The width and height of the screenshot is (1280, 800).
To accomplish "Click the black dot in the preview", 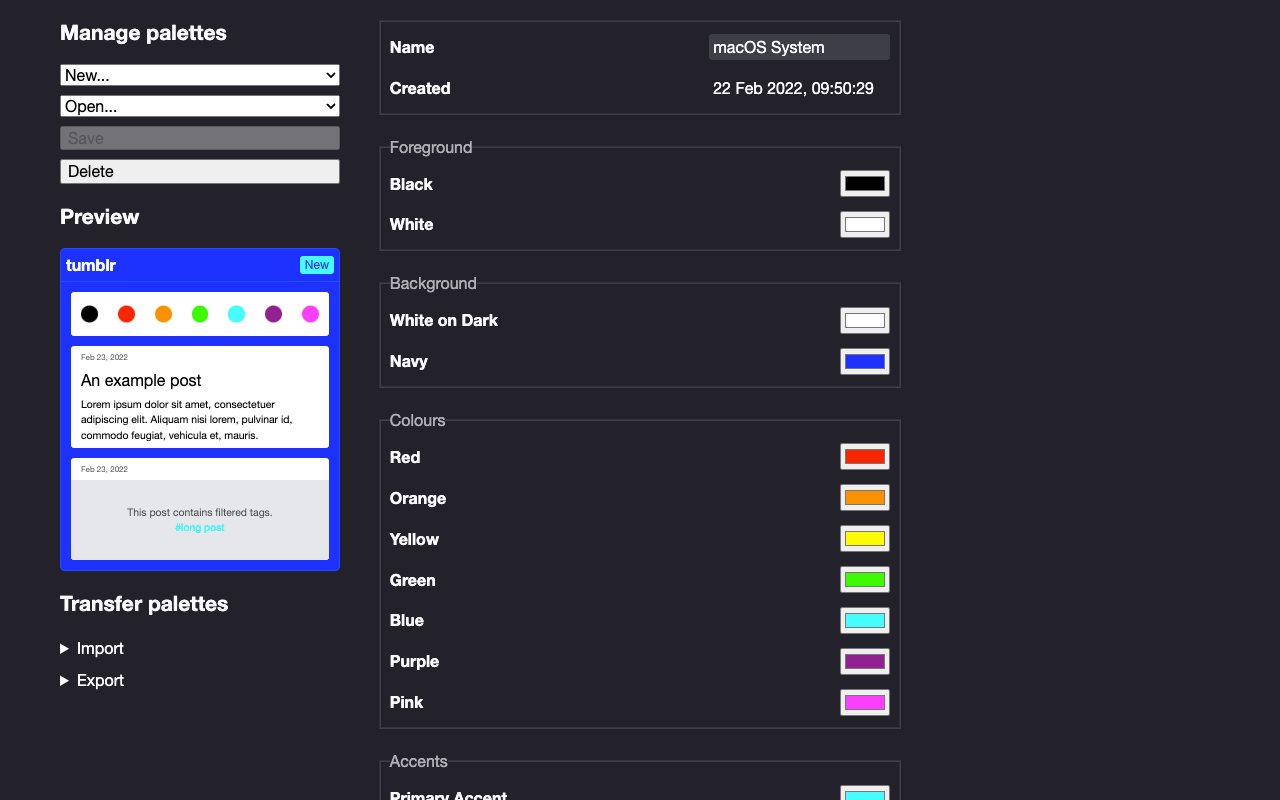I will tap(90, 314).
